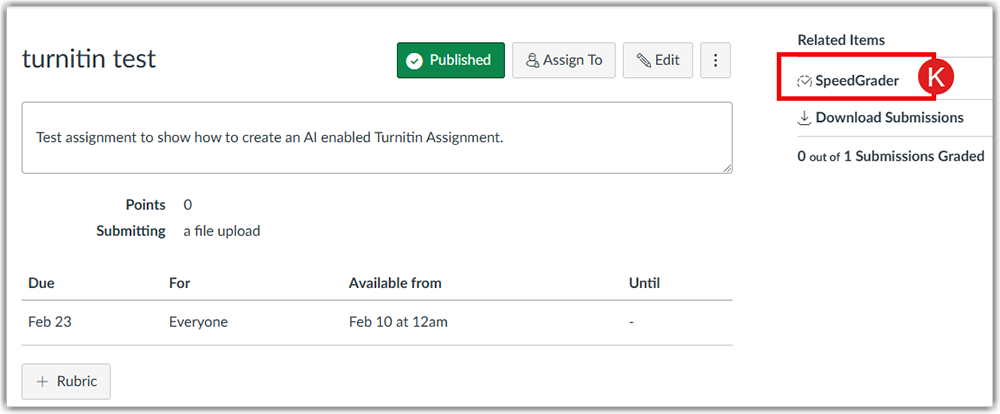Select the "turnitin test" assignment title

(x=89, y=59)
